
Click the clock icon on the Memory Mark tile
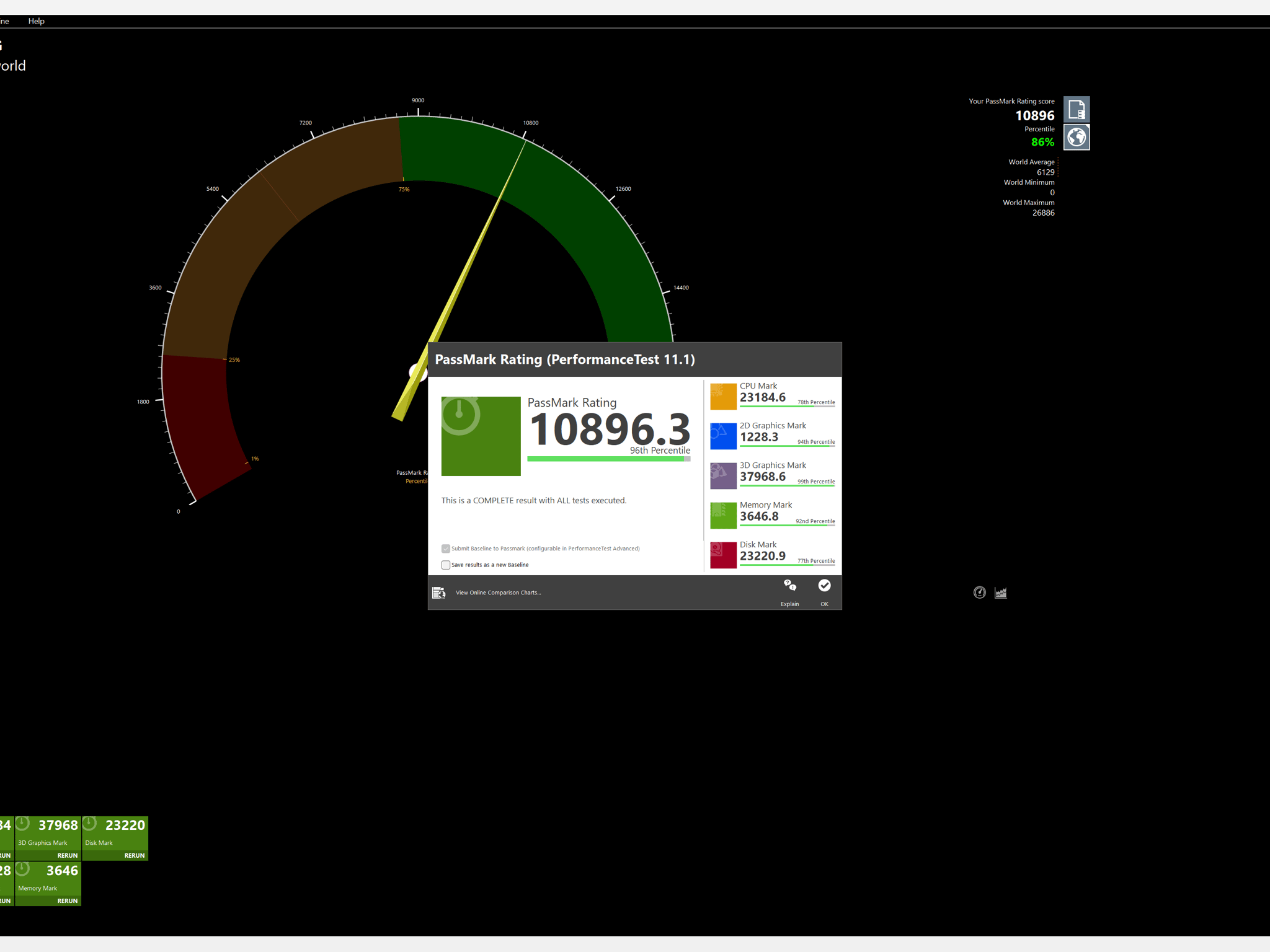pyautogui.click(x=23, y=869)
